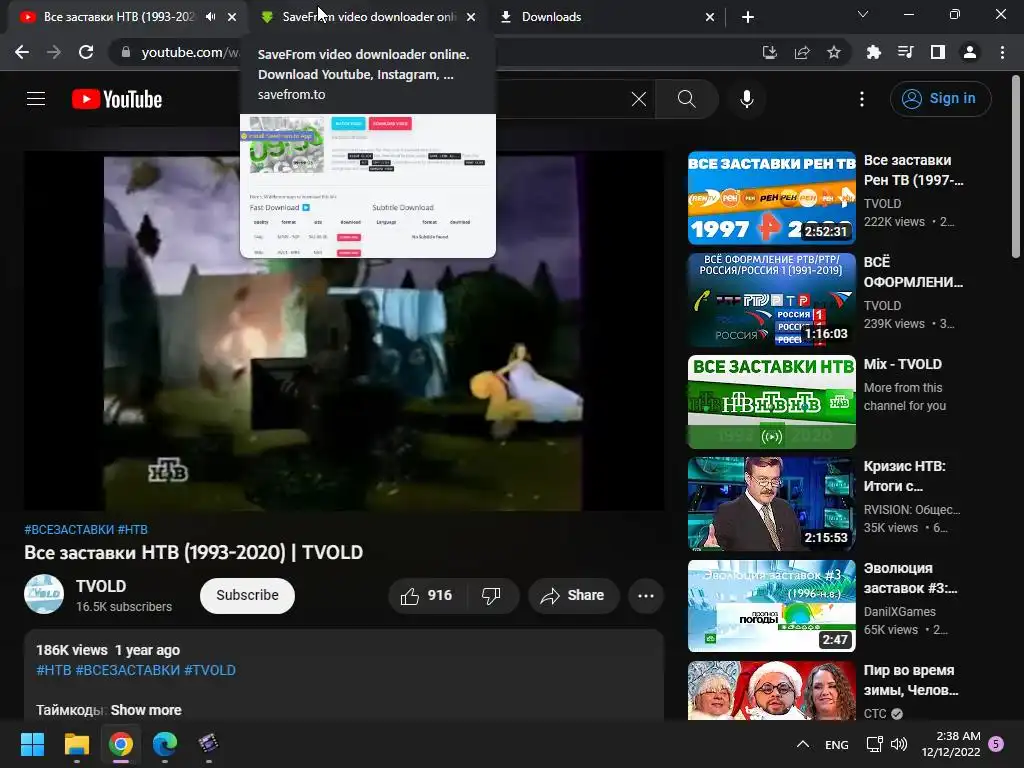
Task: Go back in browser history
Action: 22,52
